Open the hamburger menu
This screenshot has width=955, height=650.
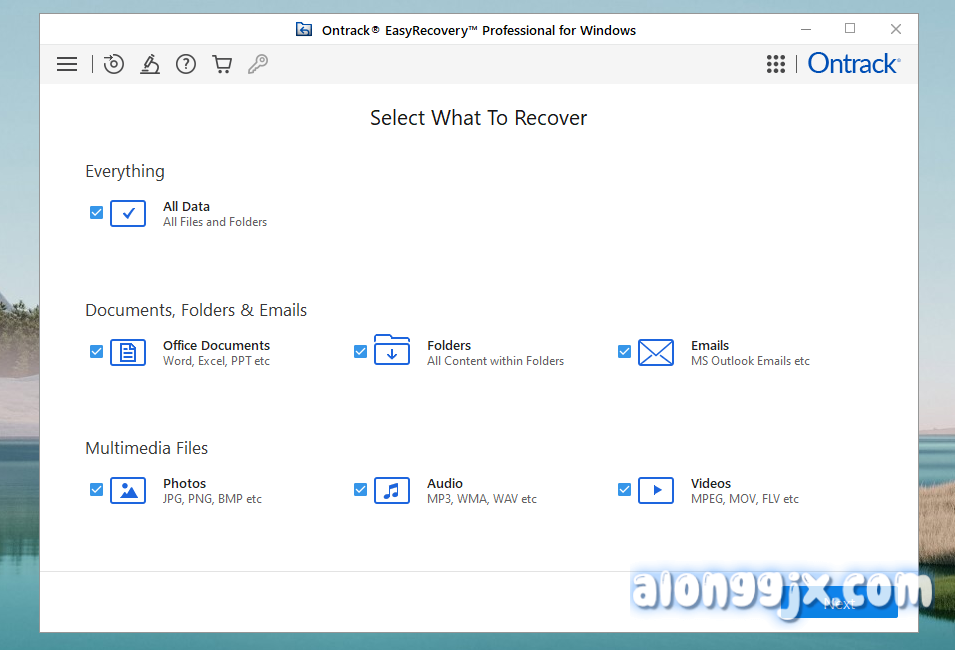67,64
